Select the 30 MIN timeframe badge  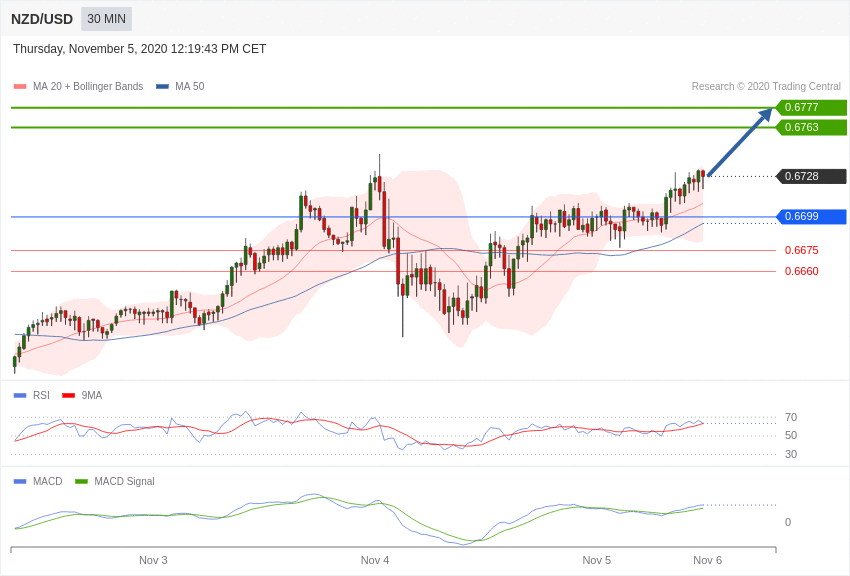106,19
